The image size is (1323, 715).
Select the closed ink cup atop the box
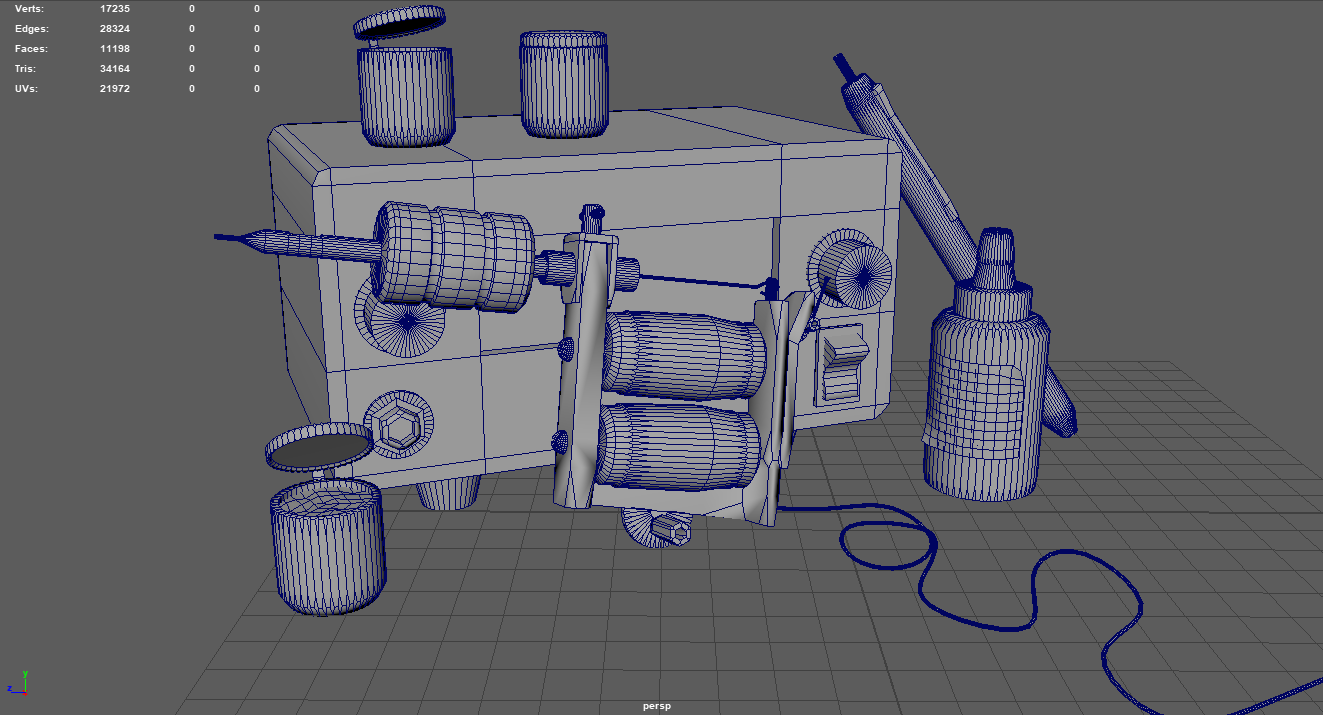564,84
